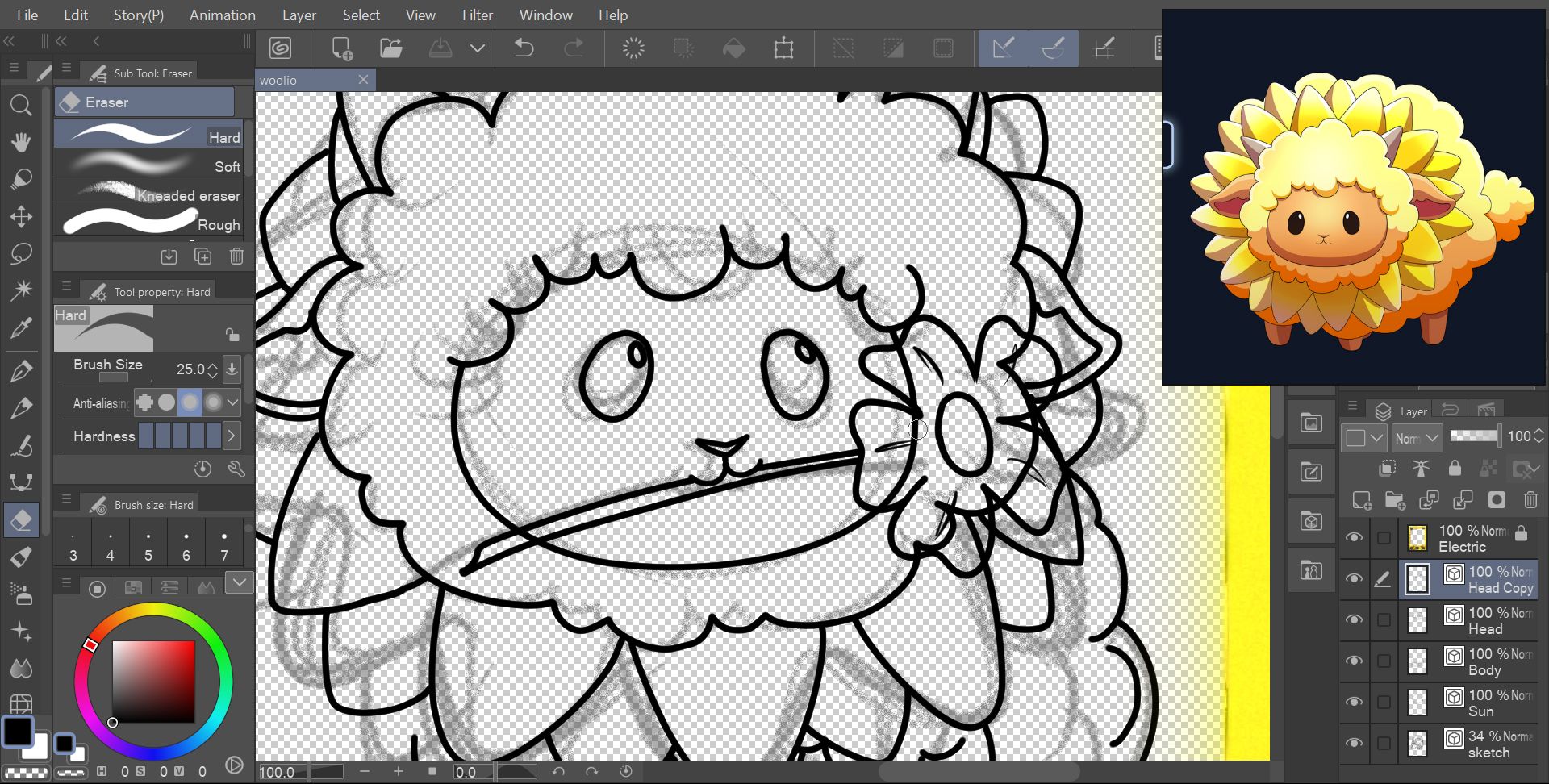Image resolution: width=1549 pixels, height=784 pixels.
Task: Open the Animation menu
Action: click(222, 15)
